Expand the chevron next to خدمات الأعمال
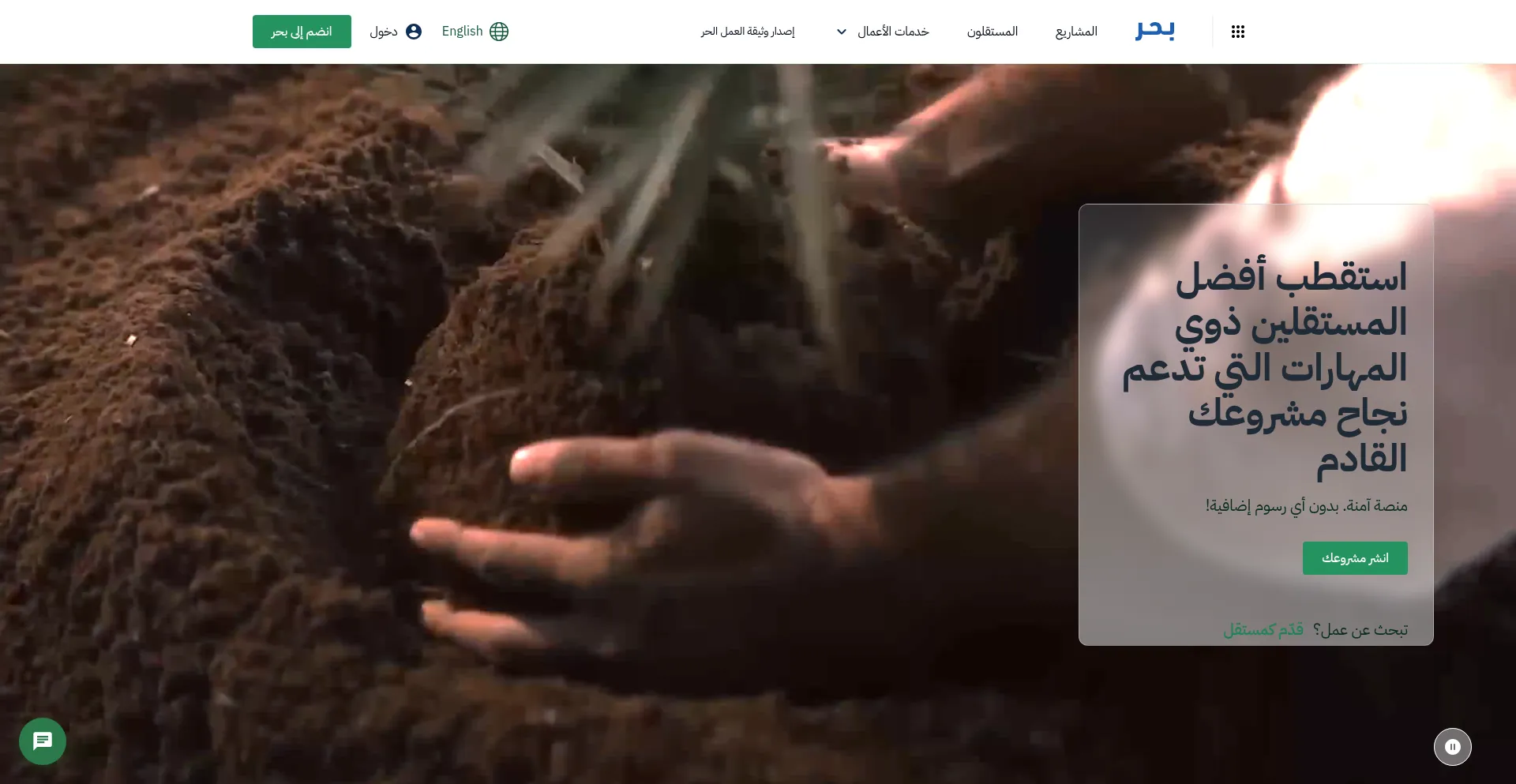The height and width of the screenshot is (784, 1516). coord(842,32)
